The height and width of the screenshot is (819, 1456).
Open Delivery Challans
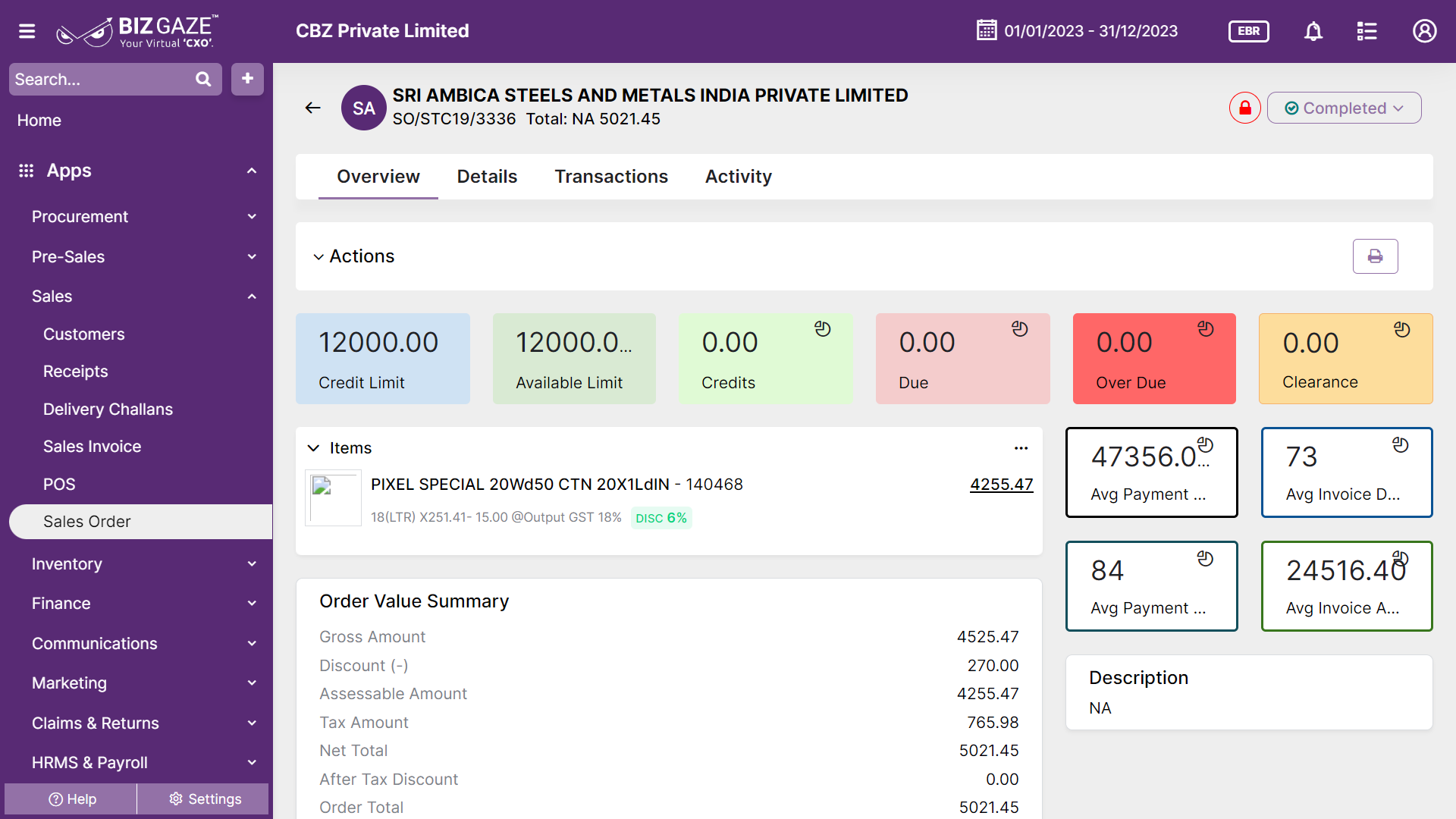(108, 409)
